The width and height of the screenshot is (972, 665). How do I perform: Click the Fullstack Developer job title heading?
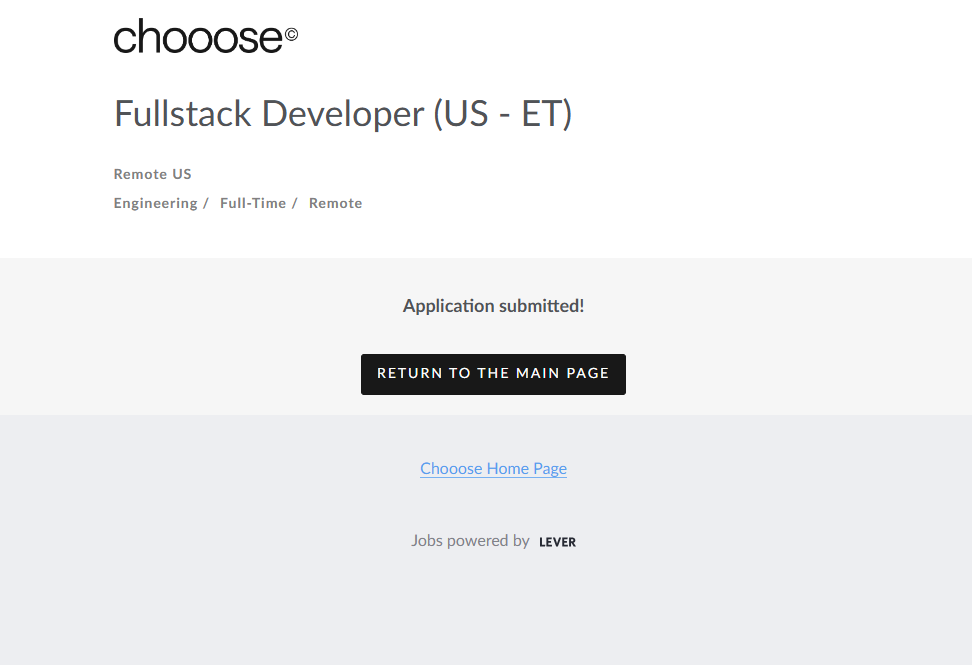(342, 114)
